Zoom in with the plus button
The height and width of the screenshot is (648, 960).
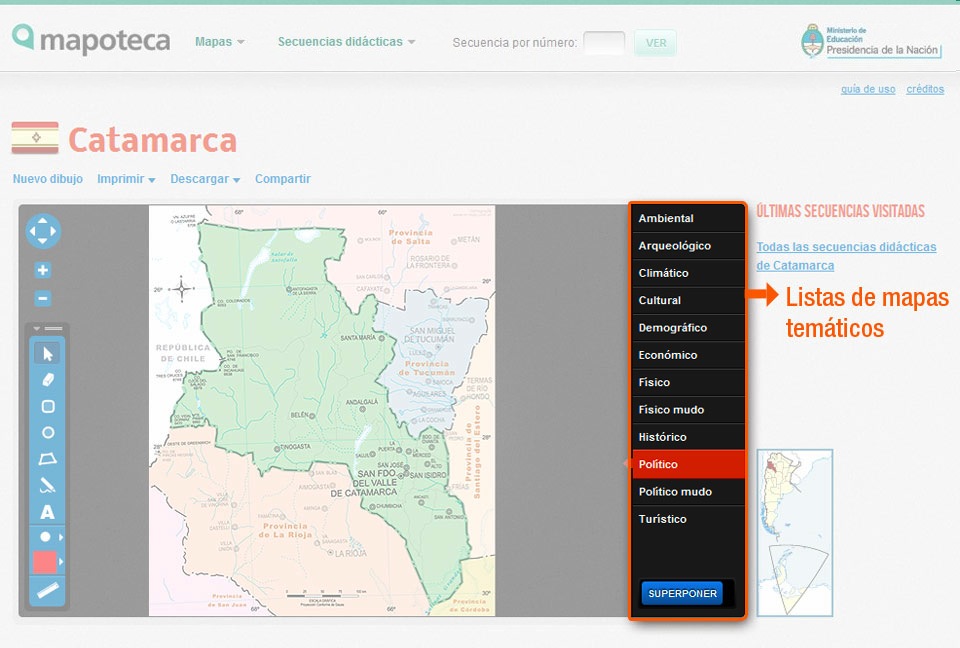tap(41, 270)
